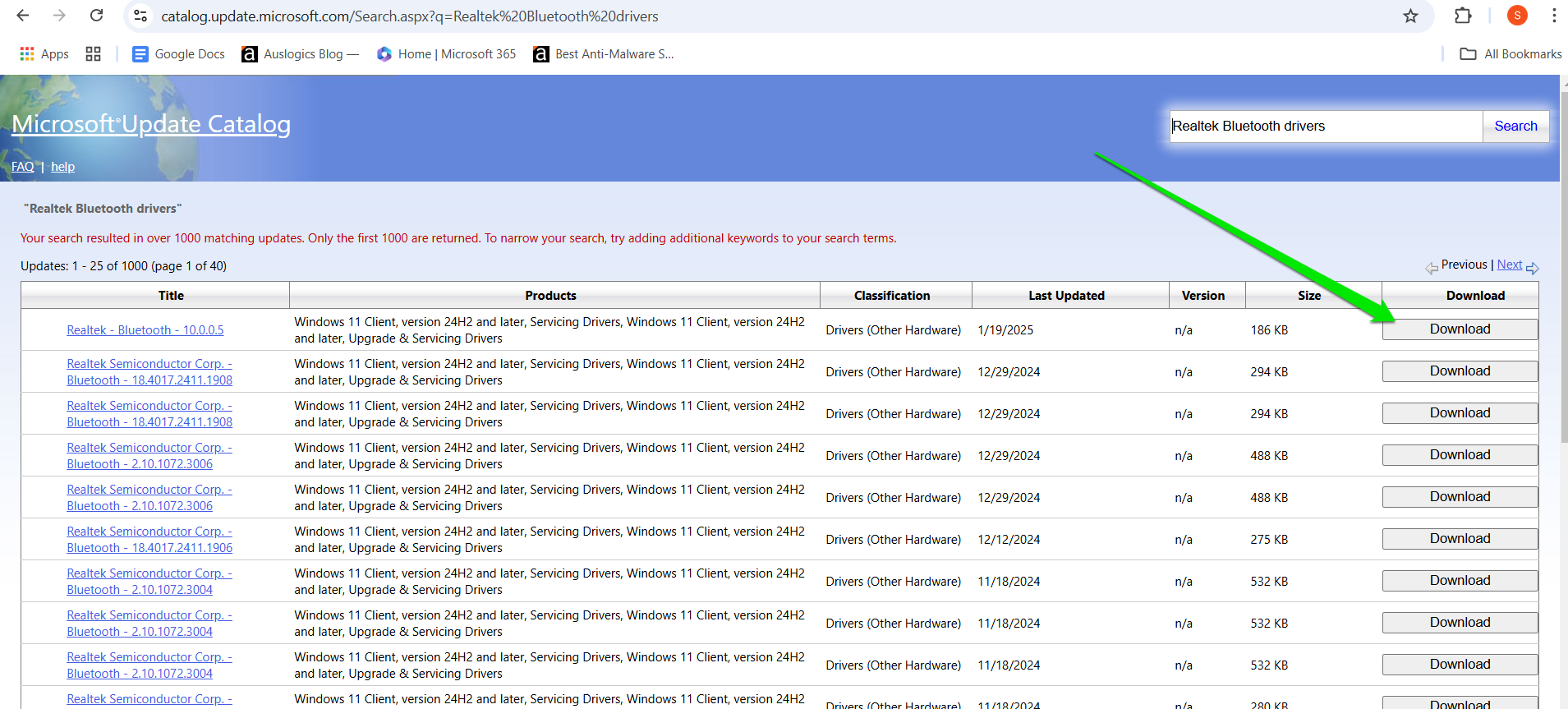Download the 186 KB driver dated 1/19/2025
Image resolution: width=1568 pixels, height=709 pixels.
coord(1460,329)
